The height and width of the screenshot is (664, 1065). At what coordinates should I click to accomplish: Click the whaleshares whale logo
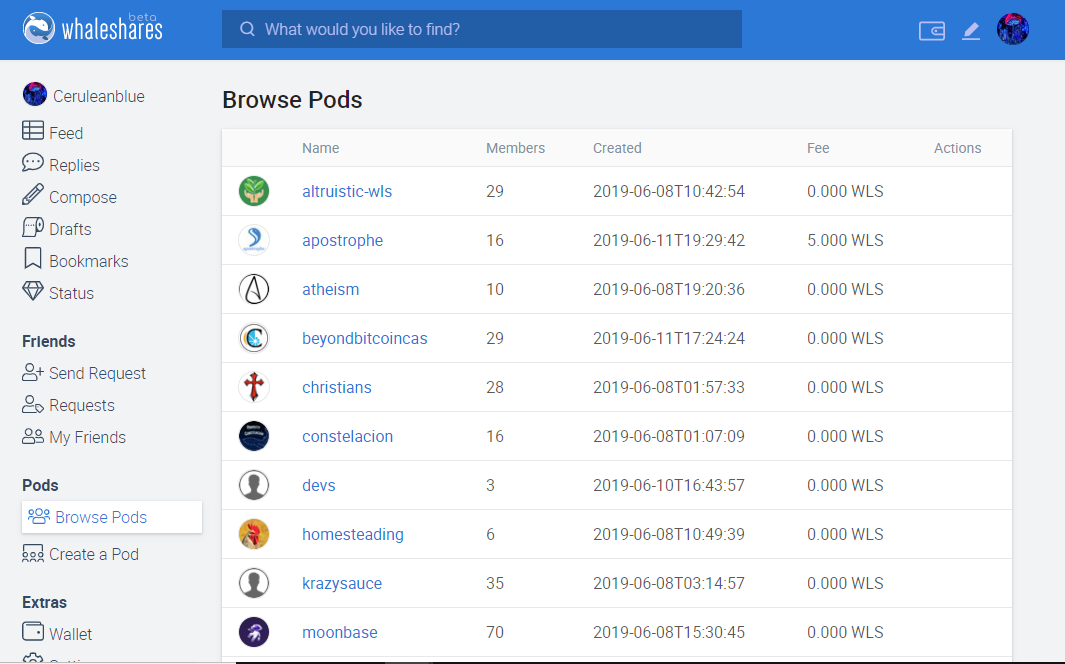(x=38, y=29)
